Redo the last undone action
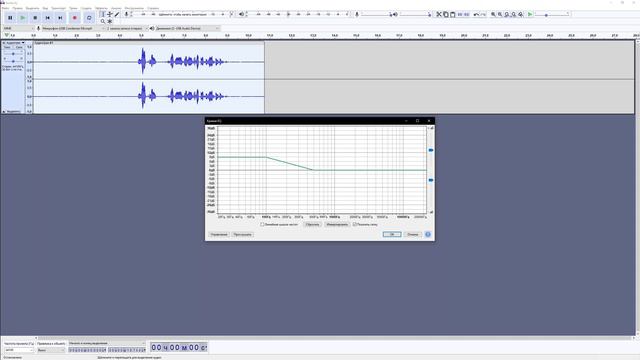This screenshot has width=640, height=360. click(483, 14)
